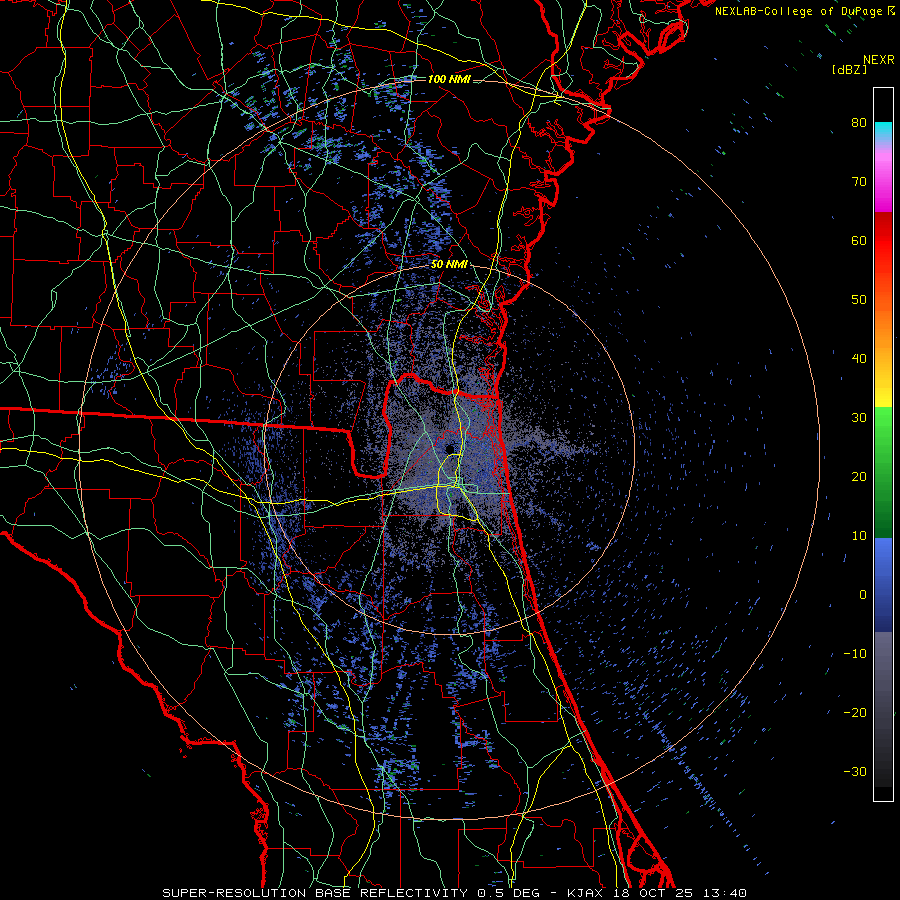The height and width of the screenshot is (900, 900).
Task: Click the 100 NMI range ring label
Action: [x=449, y=79]
